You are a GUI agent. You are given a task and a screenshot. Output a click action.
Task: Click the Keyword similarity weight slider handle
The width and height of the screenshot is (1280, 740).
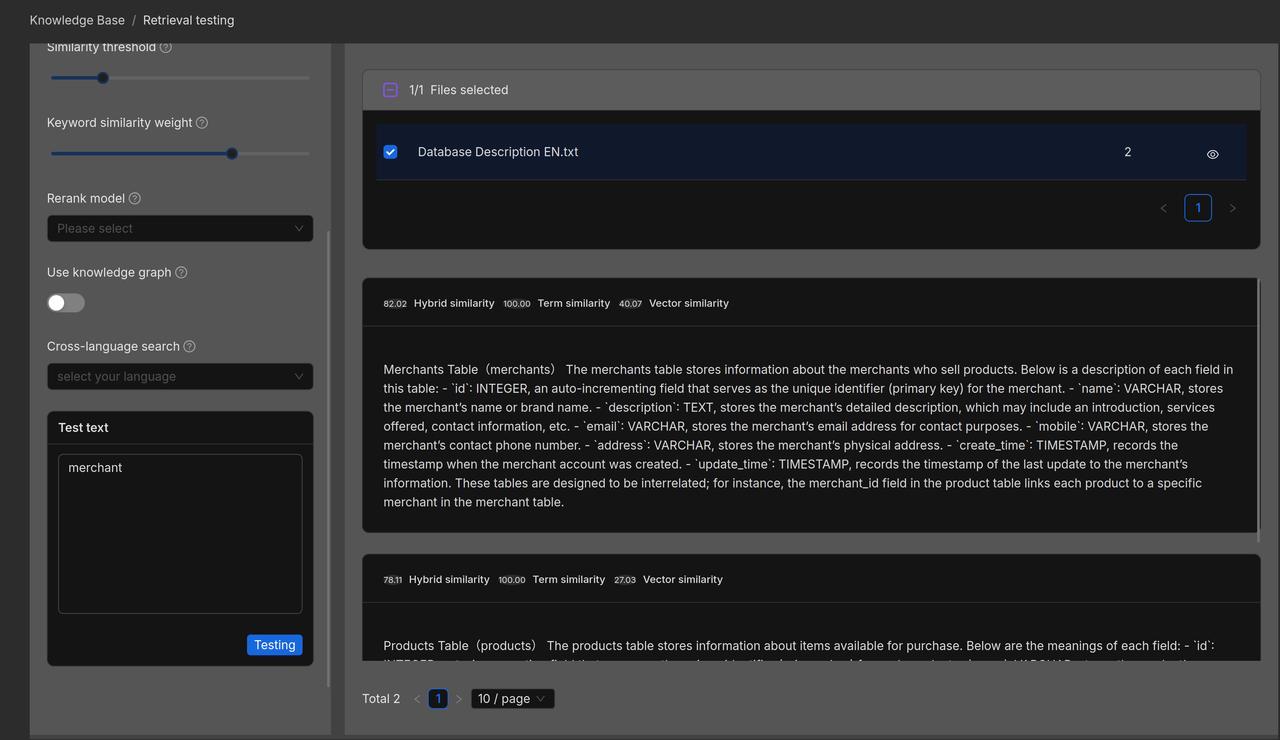point(232,154)
